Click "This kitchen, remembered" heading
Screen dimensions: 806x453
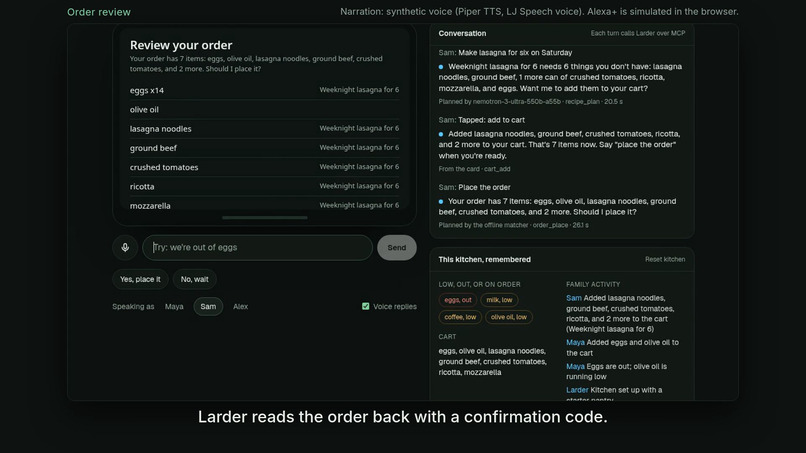pos(484,260)
